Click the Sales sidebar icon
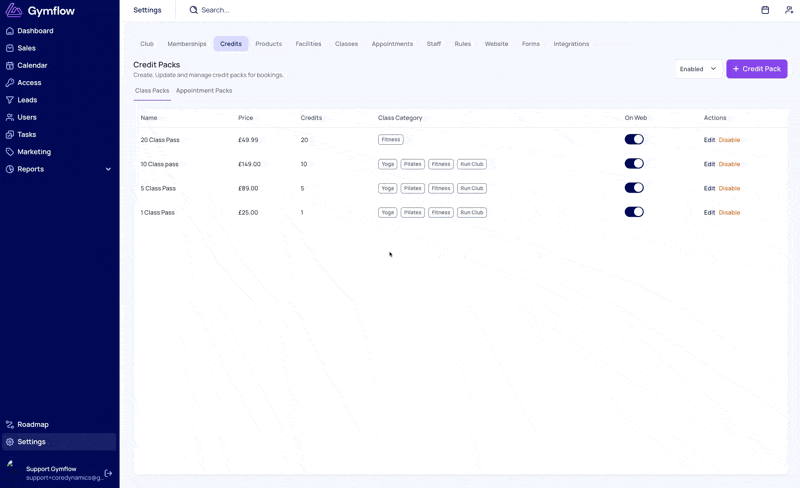Viewport: 800px width, 488px height. pos(10,48)
